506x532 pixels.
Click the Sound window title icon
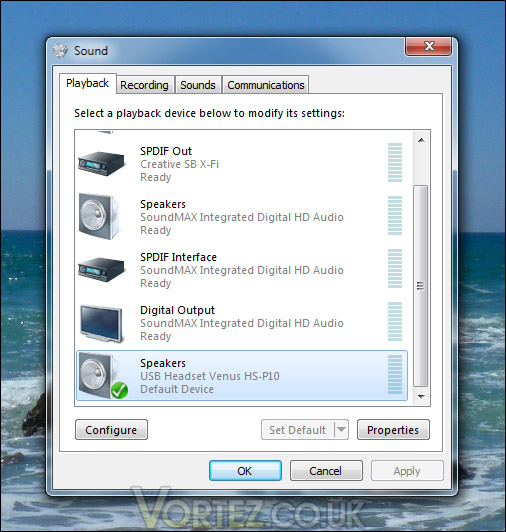(60, 51)
